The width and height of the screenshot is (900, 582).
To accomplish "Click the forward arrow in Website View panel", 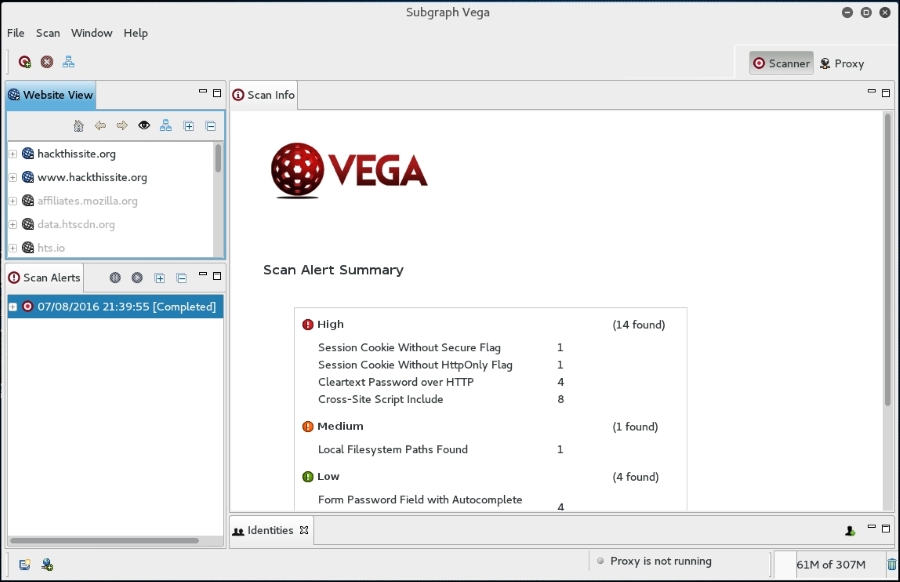I will click(121, 126).
